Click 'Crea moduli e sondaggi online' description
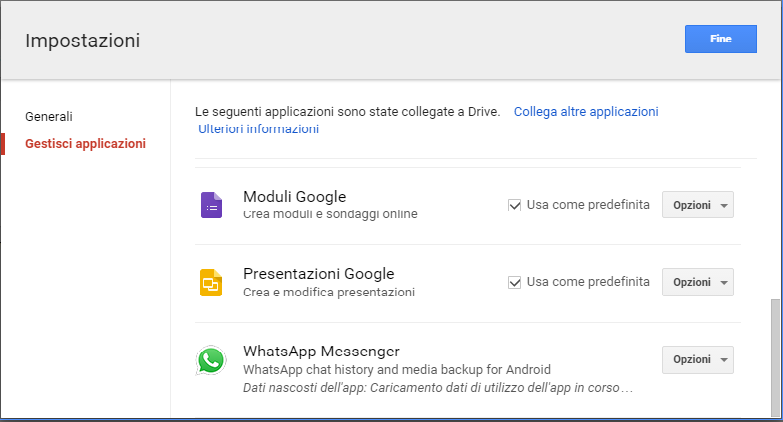 pyautogui.click(x=330, y=214)
